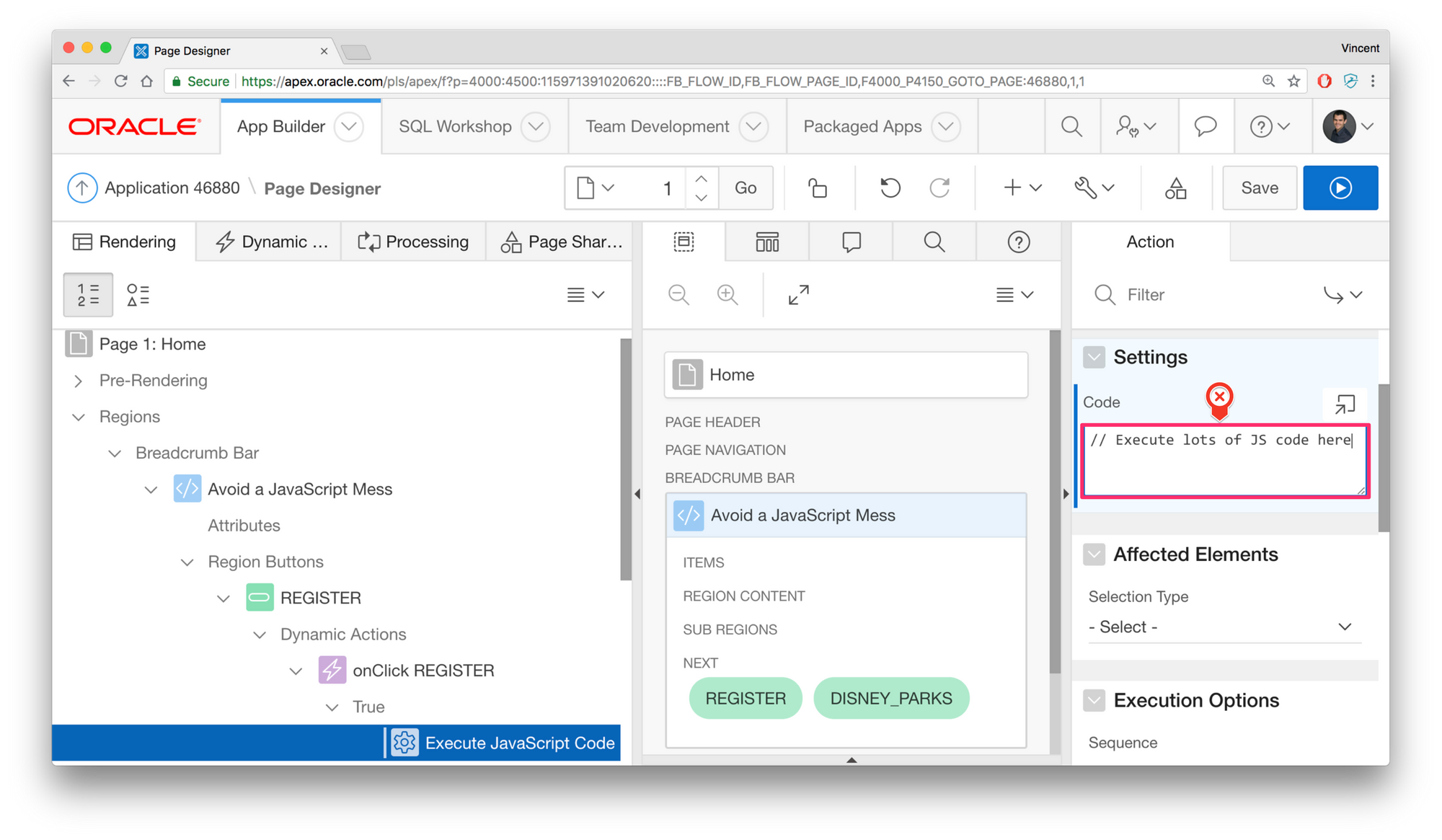The height and width of the screenshot is (840, 1442).
Task: Switch to Tree order view in Rendering pane
Action: point(87,294)
